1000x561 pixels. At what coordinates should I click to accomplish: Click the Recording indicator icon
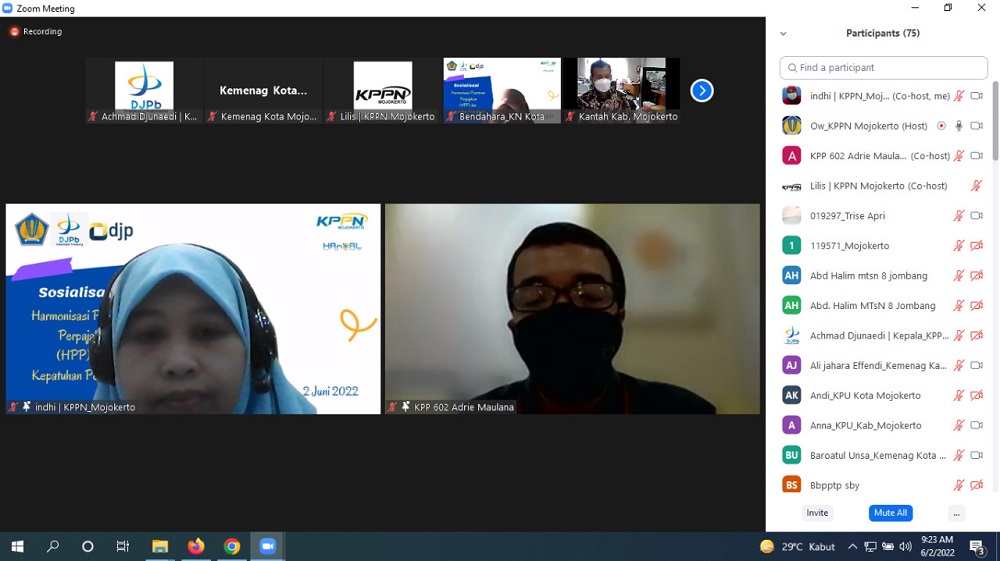tap(14, 32)
